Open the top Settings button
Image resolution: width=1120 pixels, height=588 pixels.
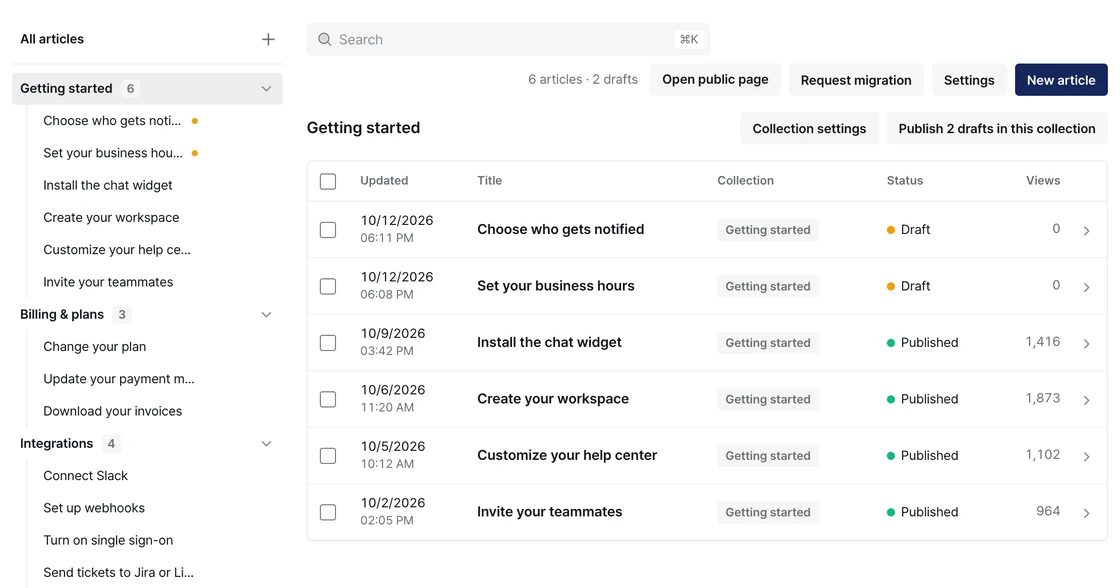(969, 80)
